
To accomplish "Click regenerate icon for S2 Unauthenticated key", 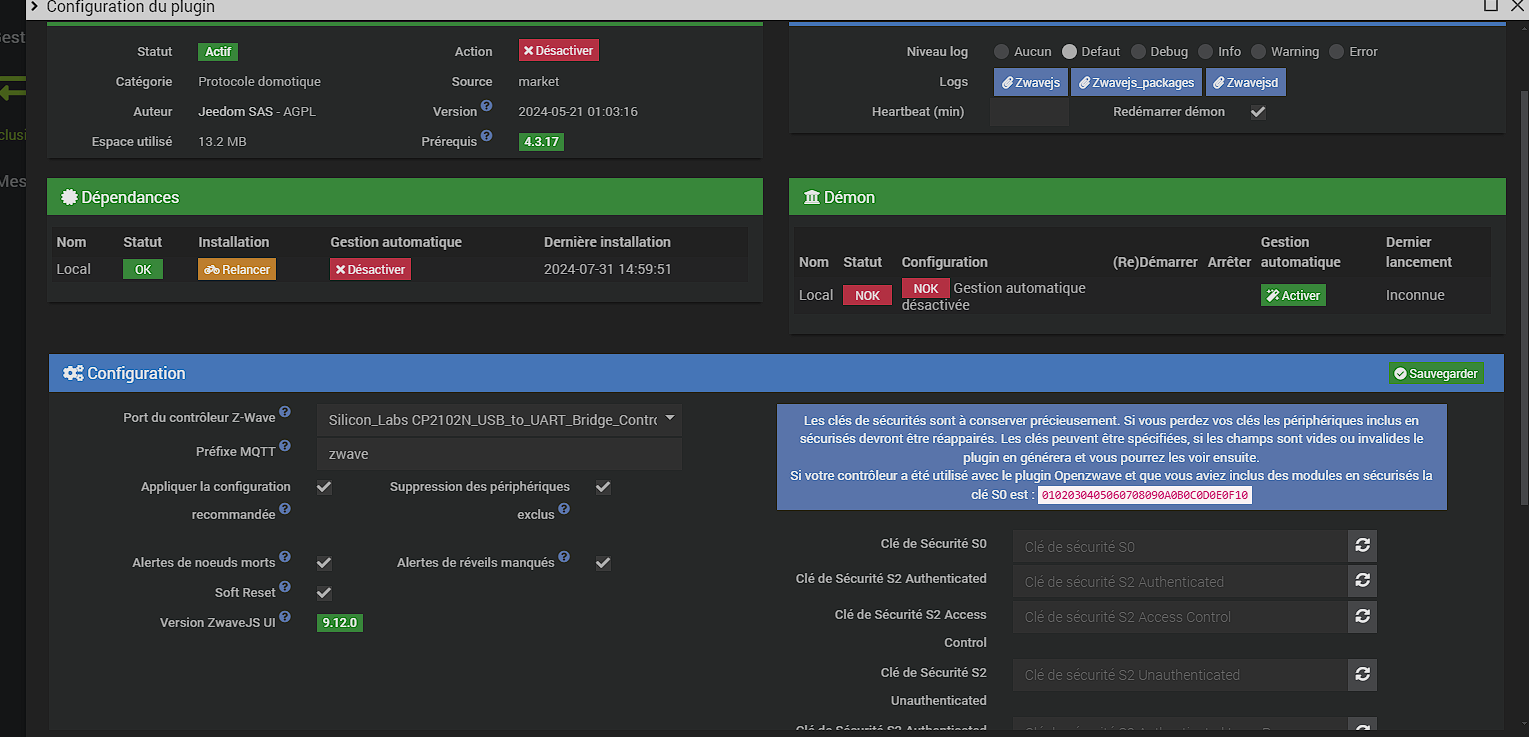I will point(1362,675).
